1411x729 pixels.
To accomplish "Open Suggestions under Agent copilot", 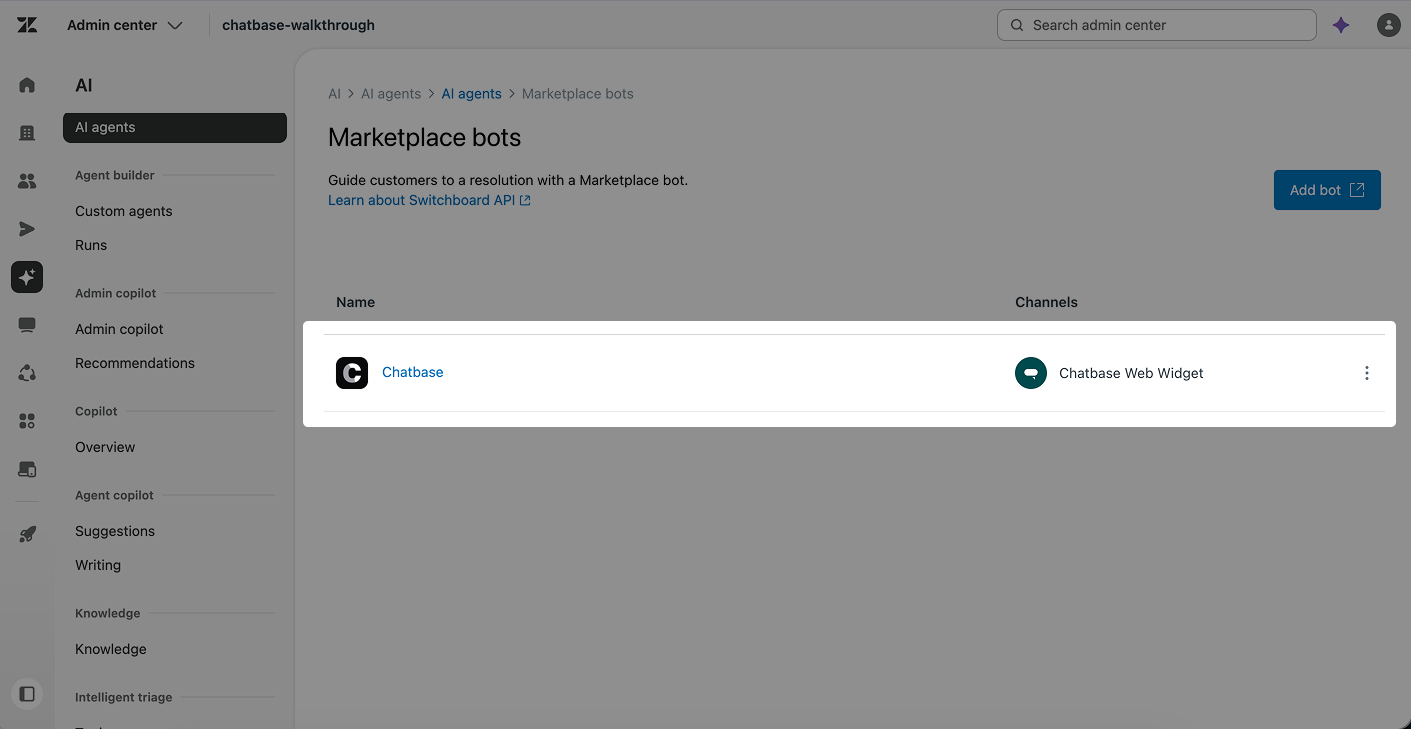I will tap(115, 531).
